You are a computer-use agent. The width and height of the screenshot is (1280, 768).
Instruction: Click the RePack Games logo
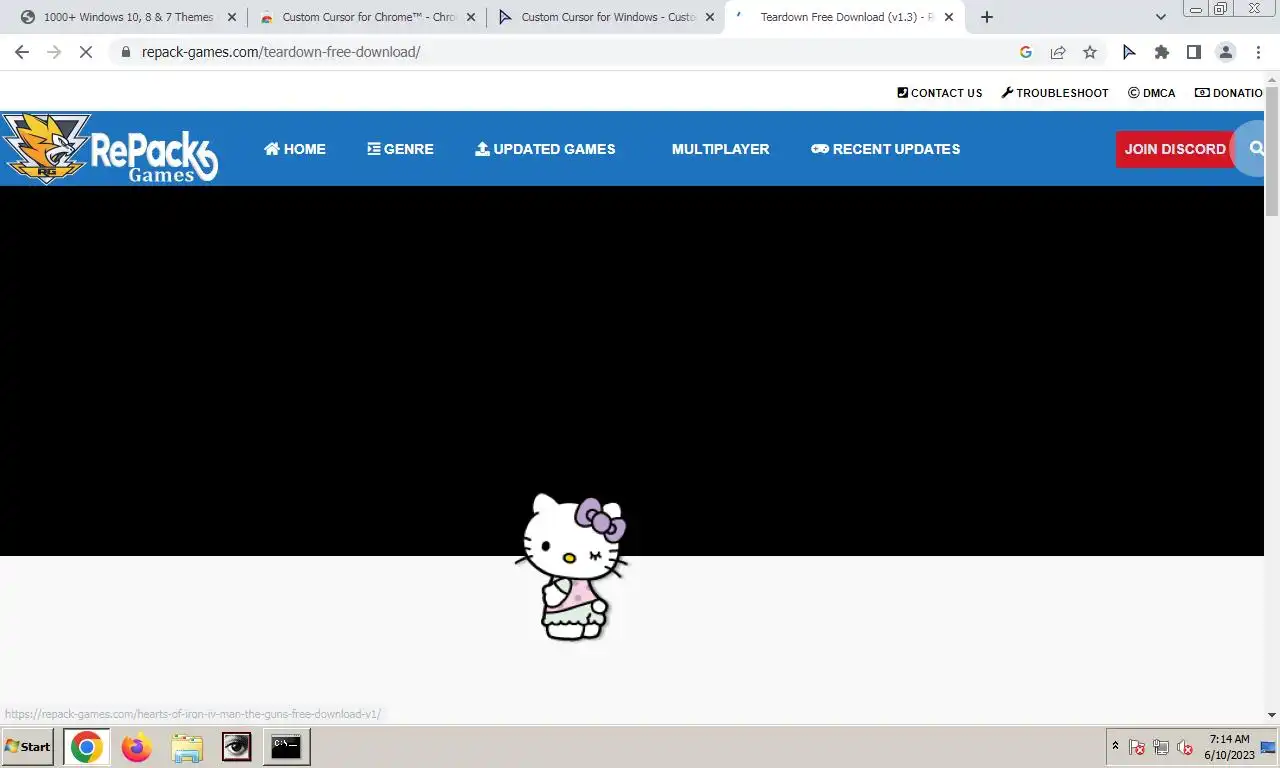(110, 148)
